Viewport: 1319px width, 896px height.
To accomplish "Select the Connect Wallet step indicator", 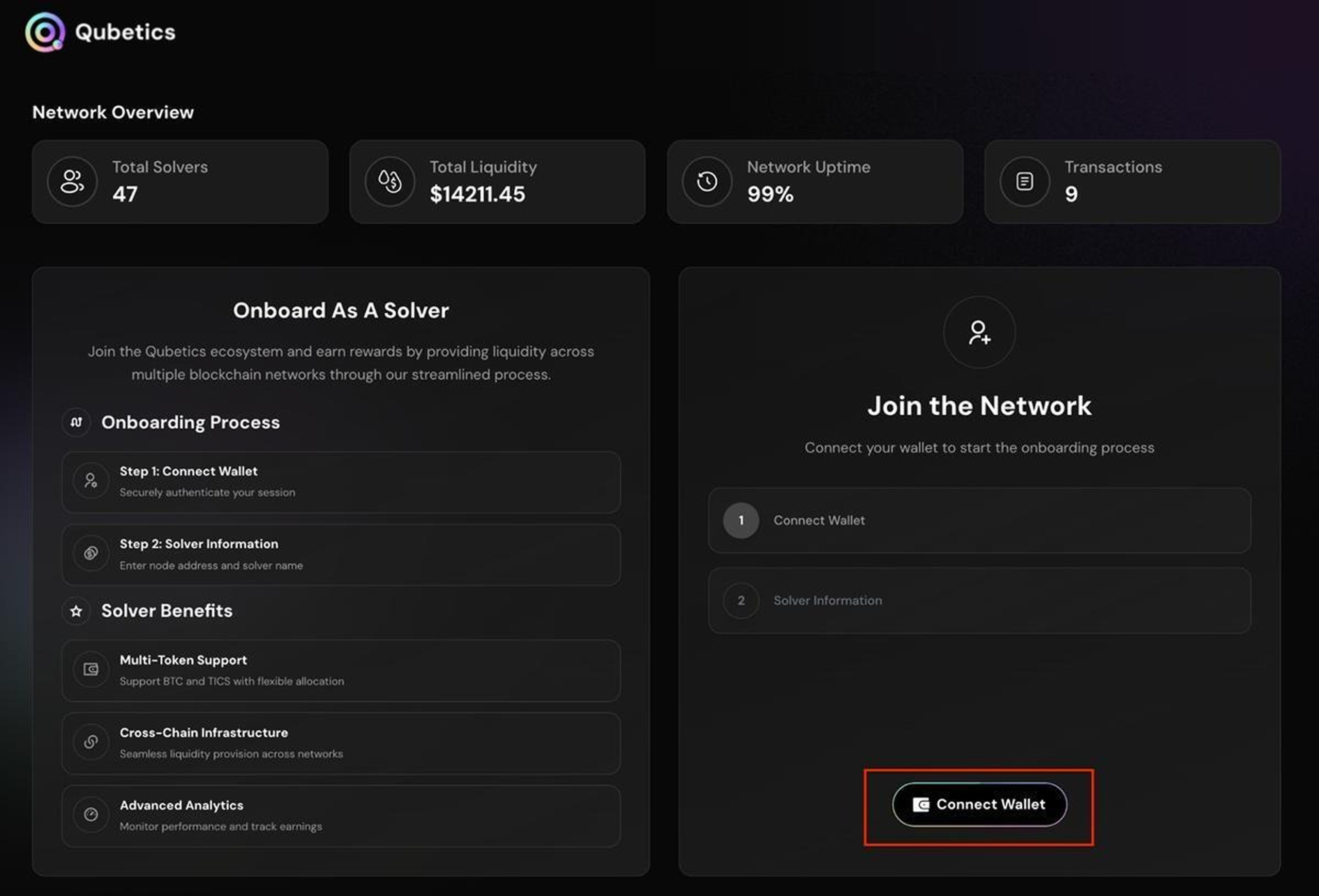I will tap(740, 520).
